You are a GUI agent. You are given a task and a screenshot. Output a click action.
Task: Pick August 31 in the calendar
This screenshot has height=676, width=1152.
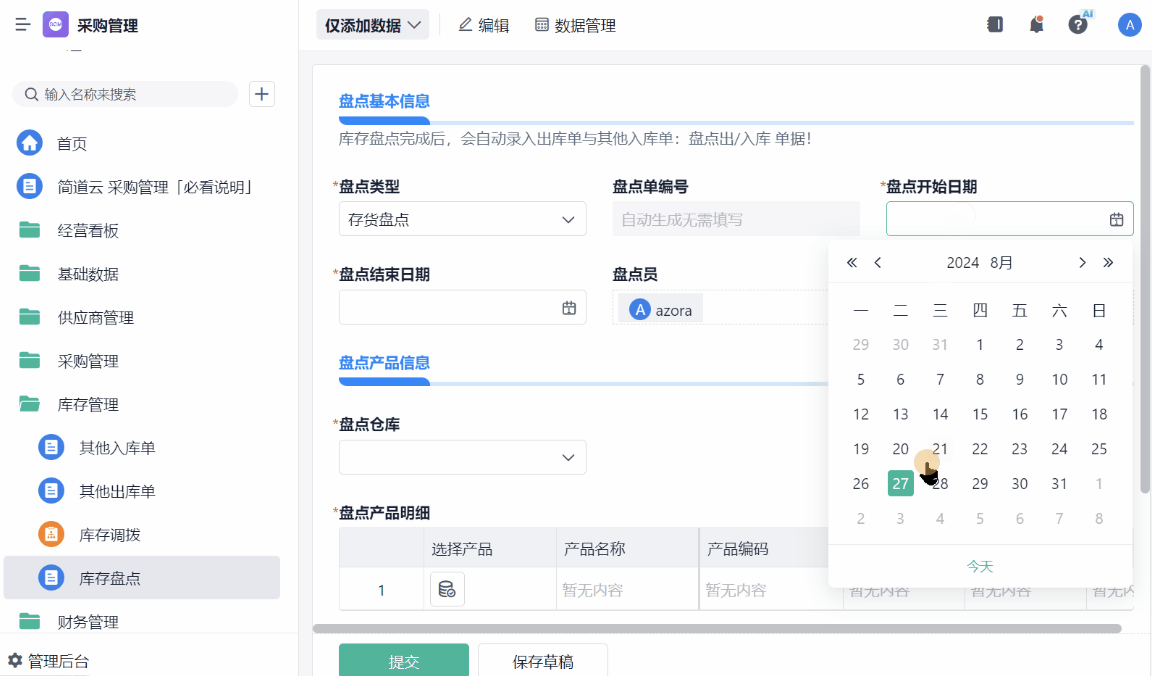pos(1059,483)
